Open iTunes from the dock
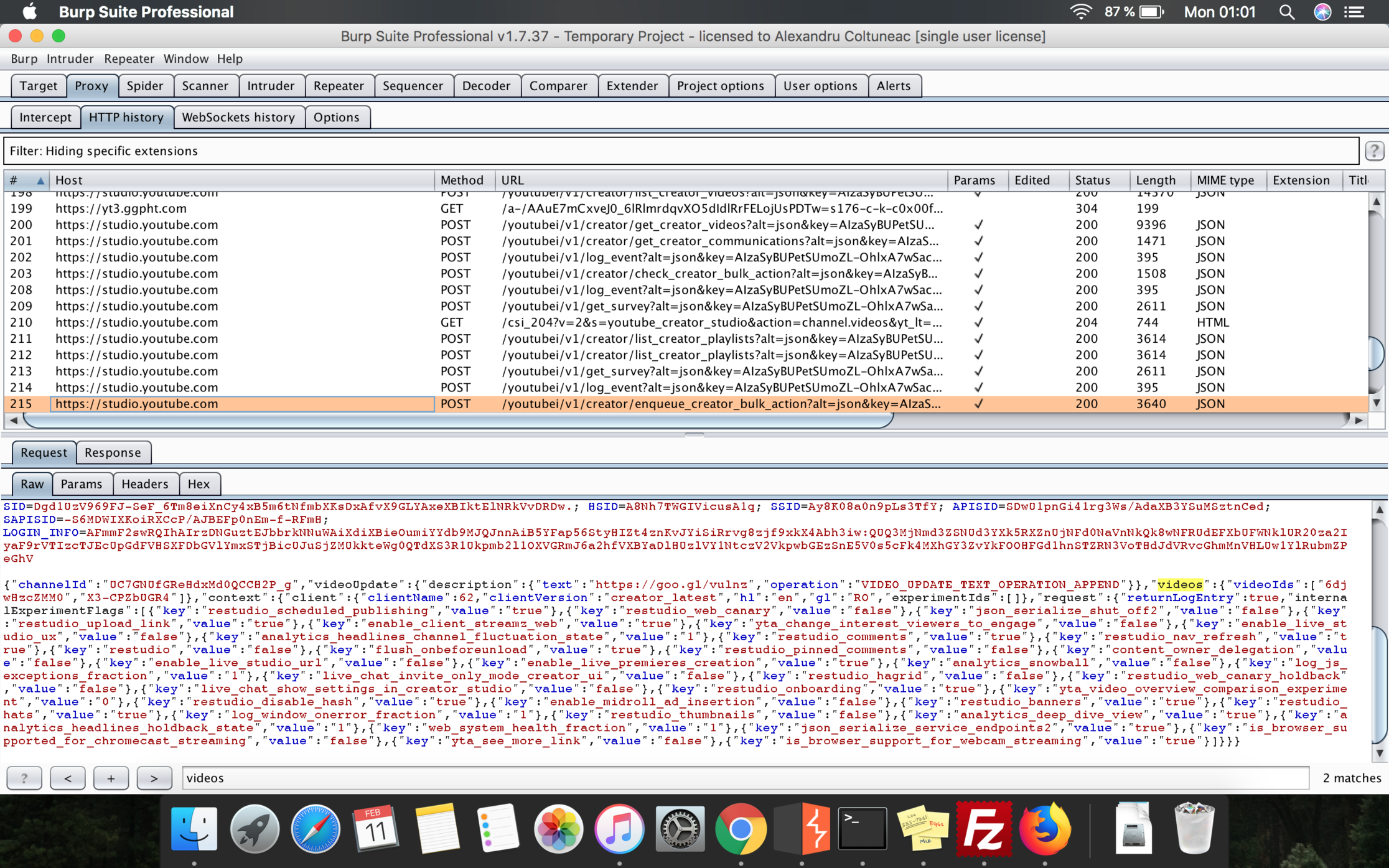This screenshot has width=1389, height=868. click(x=619, y=829)
